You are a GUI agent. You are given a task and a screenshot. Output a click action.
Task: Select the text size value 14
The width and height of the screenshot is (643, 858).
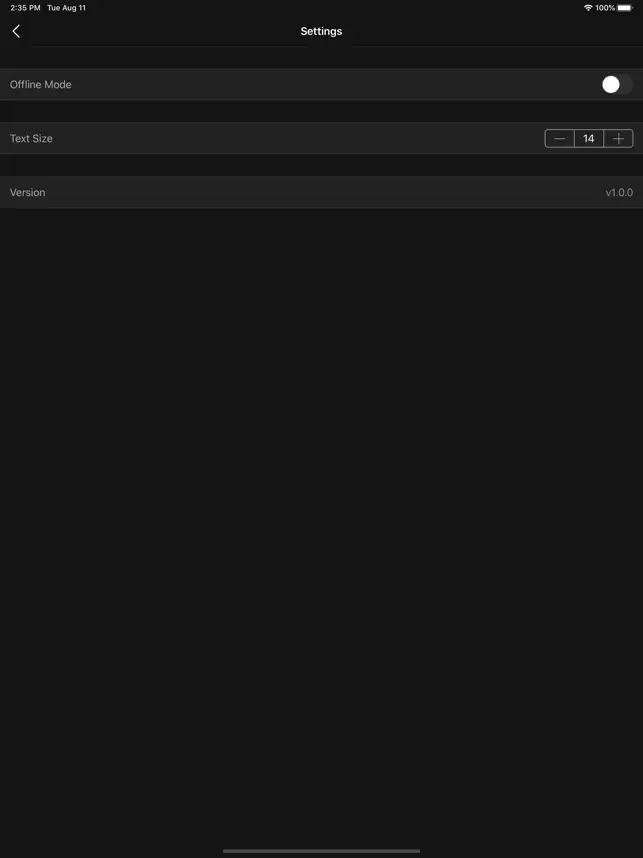click(589, 138)
